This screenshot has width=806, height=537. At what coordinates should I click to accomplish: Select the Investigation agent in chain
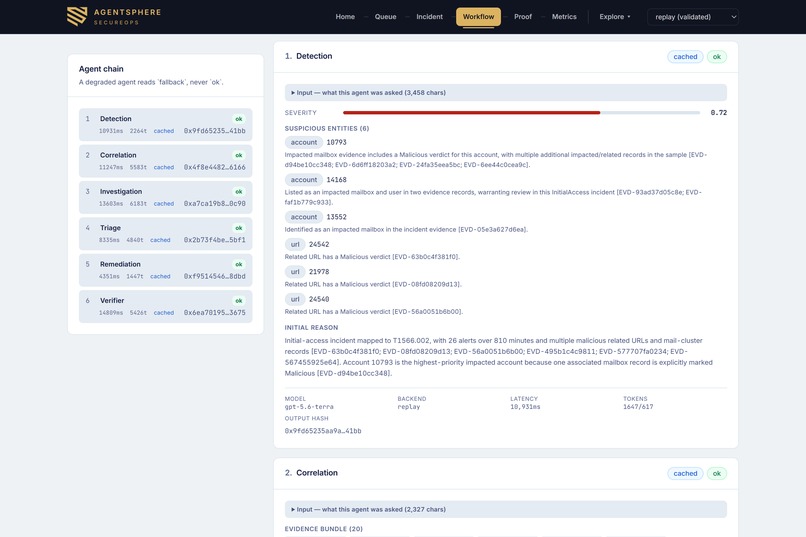click(166, 197)
